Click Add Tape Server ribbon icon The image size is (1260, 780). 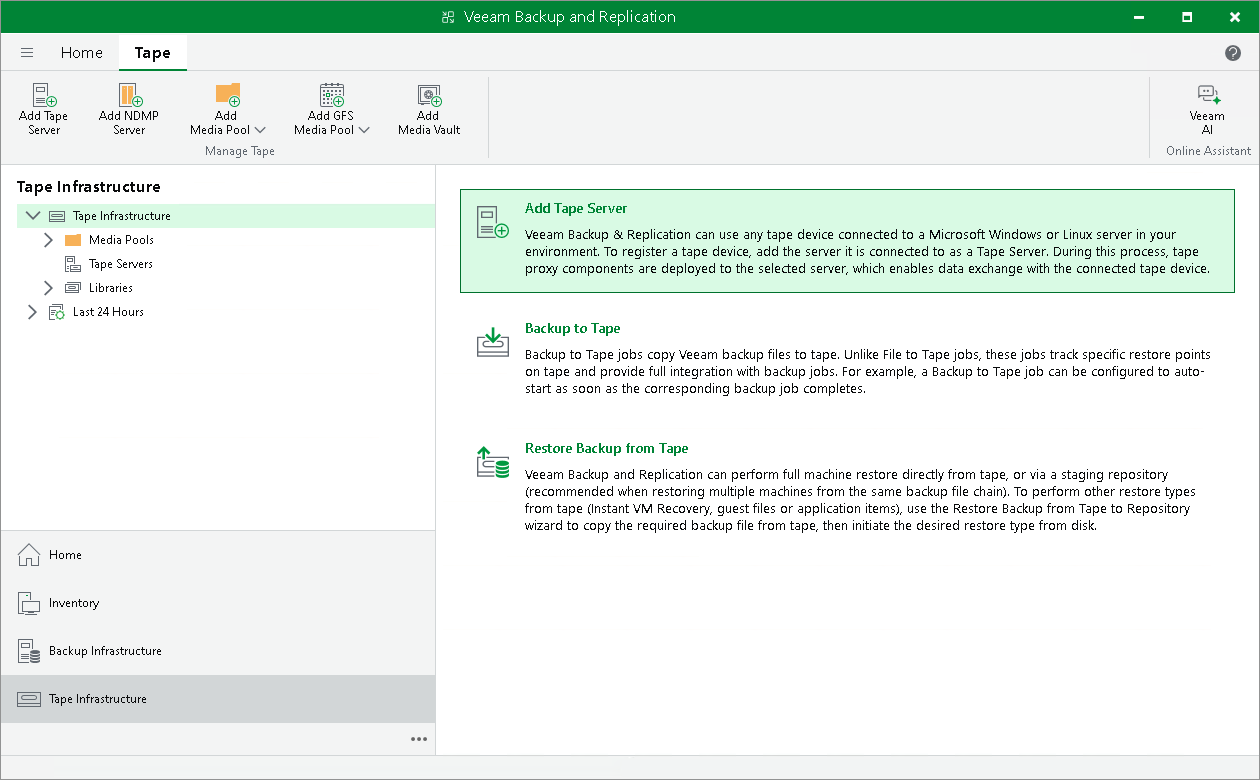click(x=44, y=95)
